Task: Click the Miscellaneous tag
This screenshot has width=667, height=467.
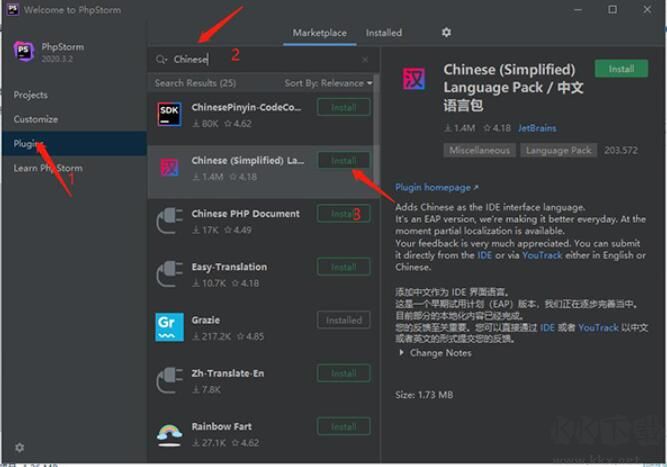Action: click(479, 150)
